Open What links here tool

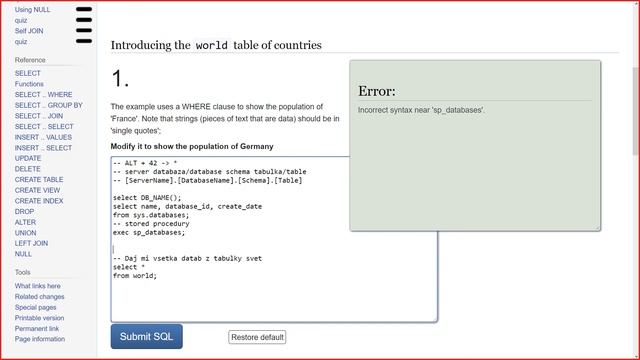[x=38, y=286]
